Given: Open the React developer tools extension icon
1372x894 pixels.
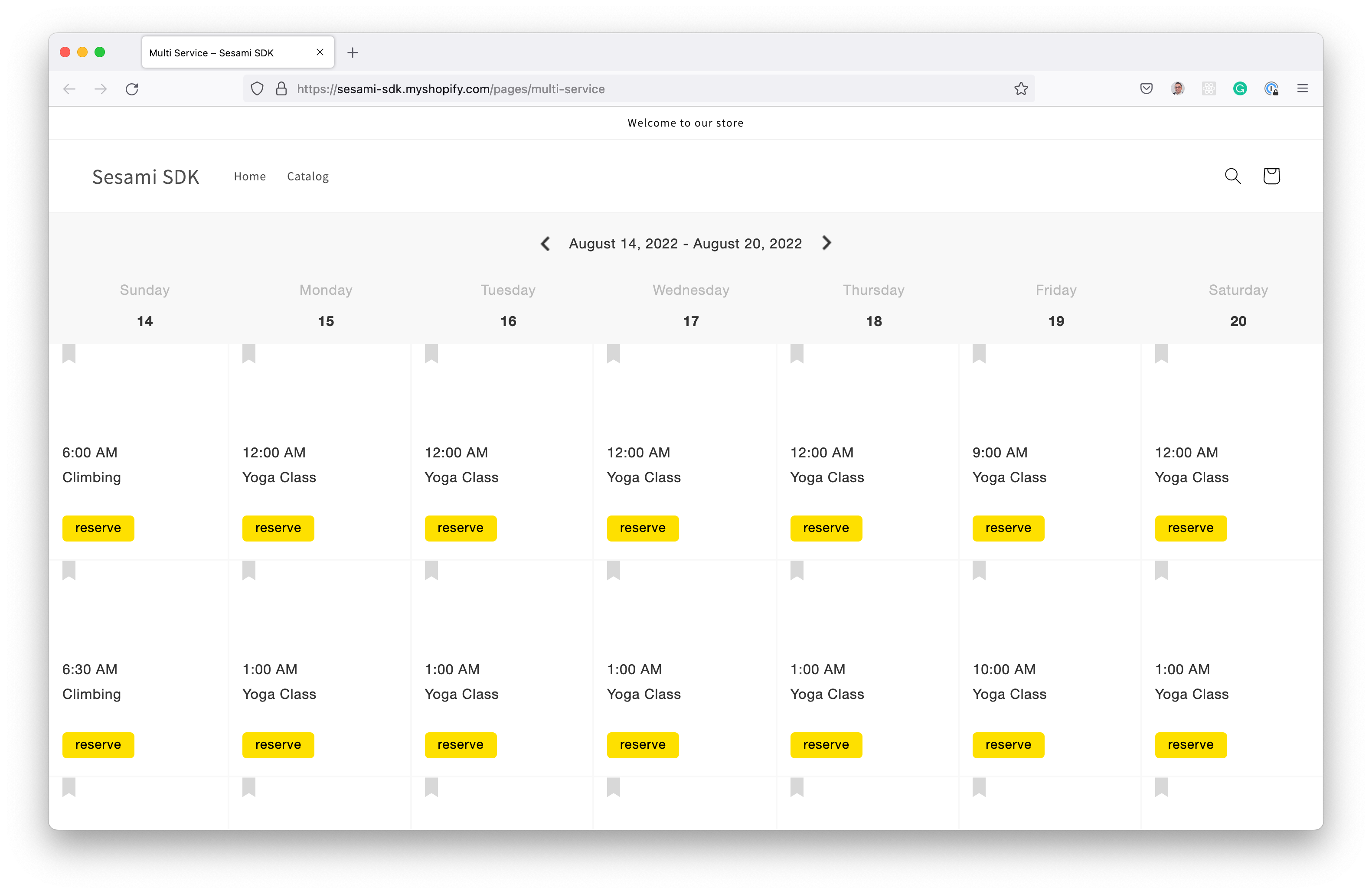Looking at the screenshot, I should (x=1208, y=88).
